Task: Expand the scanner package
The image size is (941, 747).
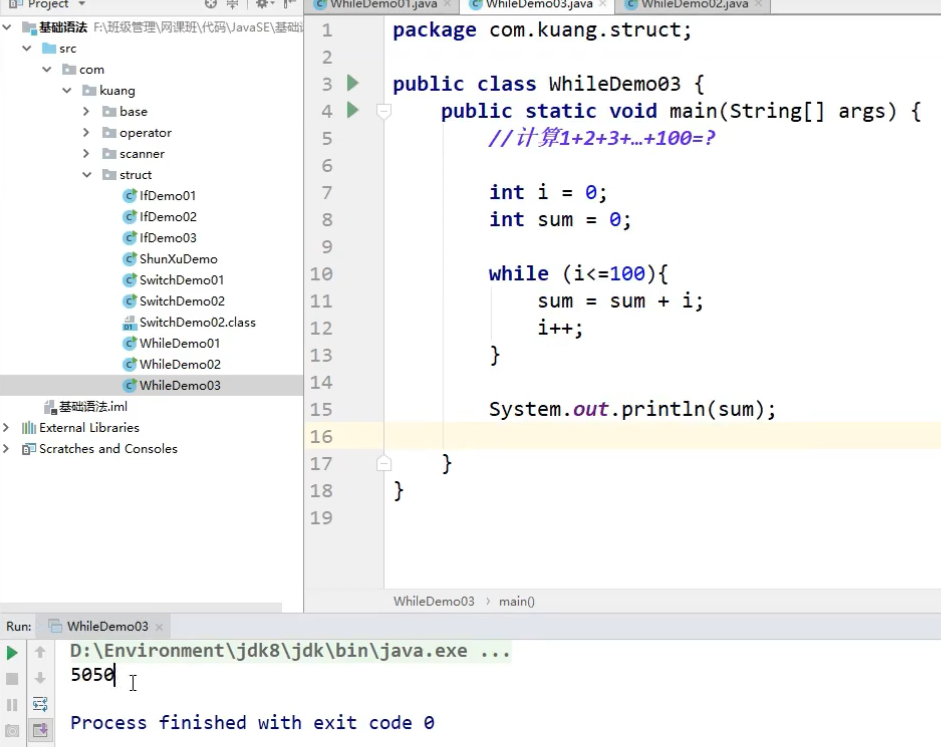Action: [x=86, y=154]
